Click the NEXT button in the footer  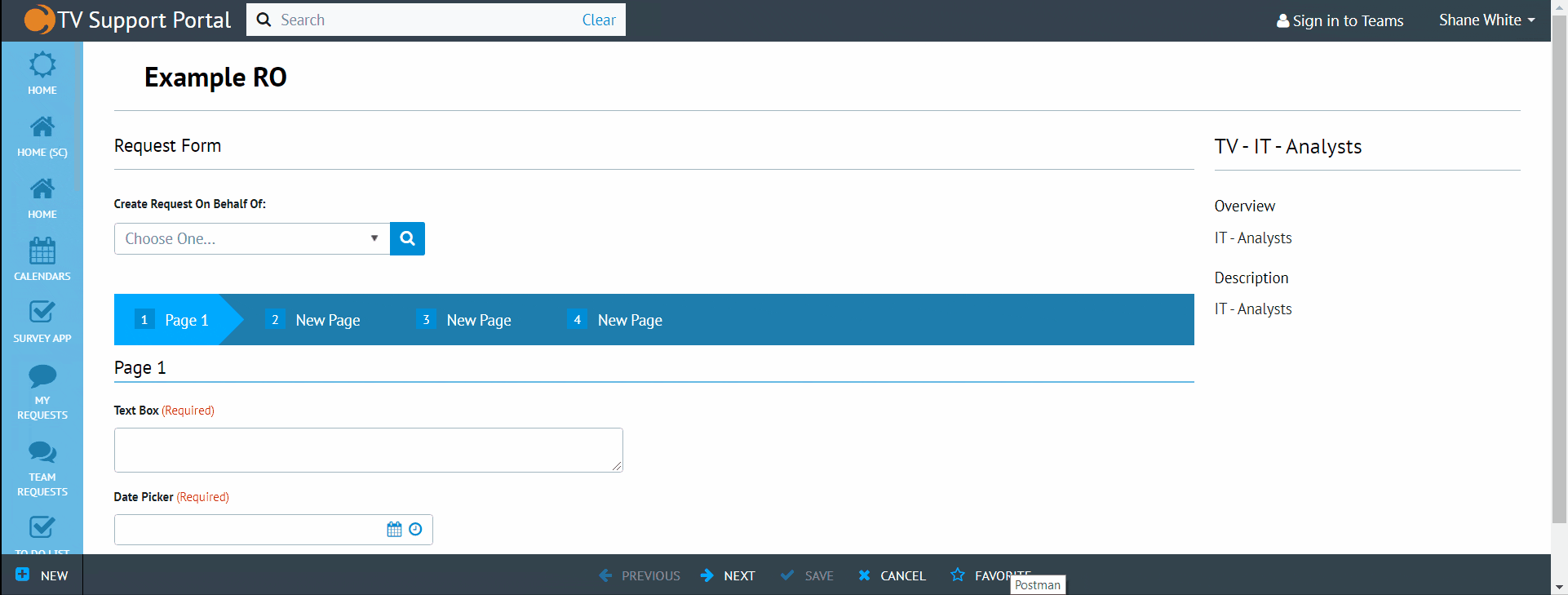728,575
